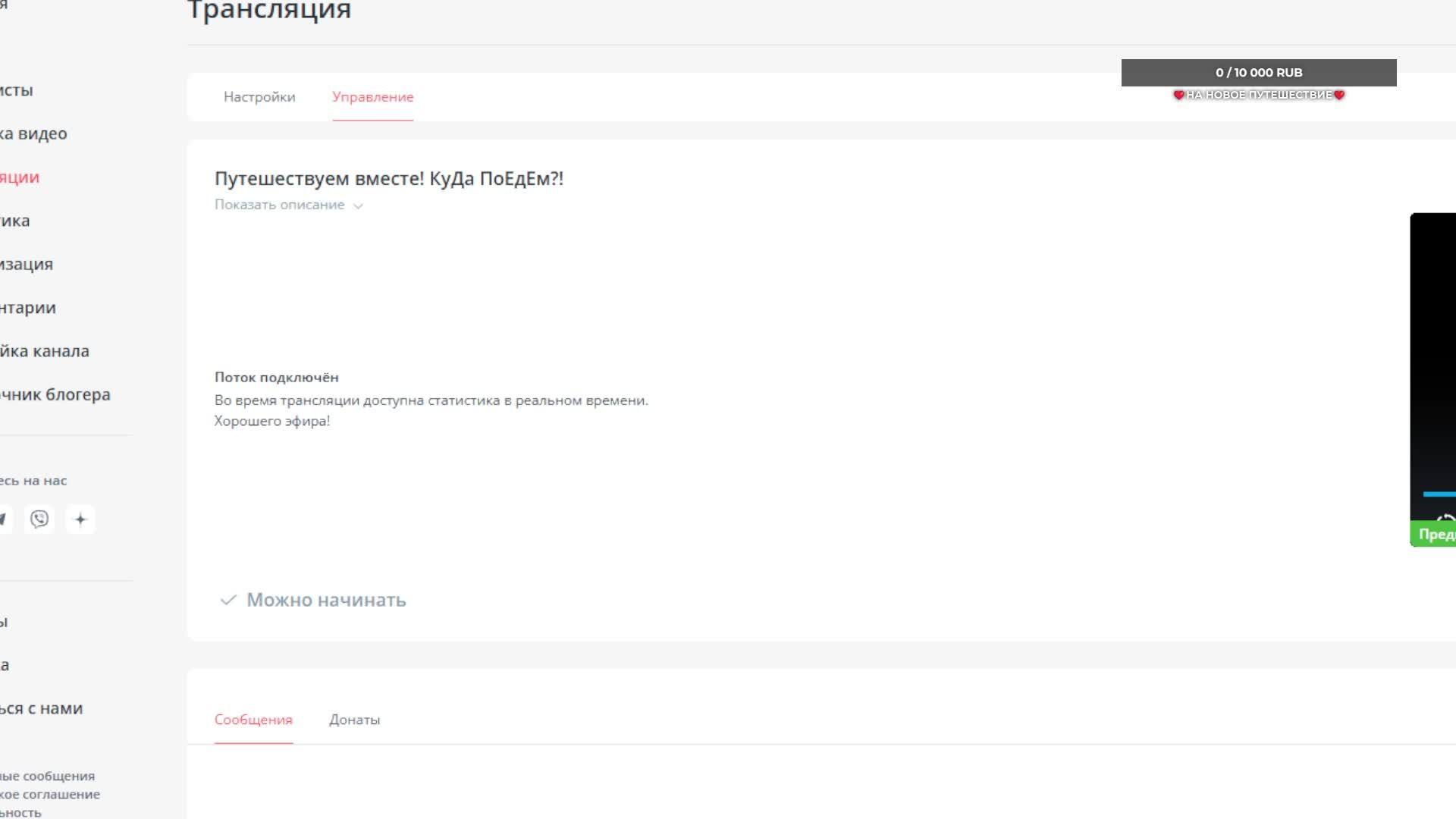Open блогера handbook sidebar link
This screenshot has width=1456, height=819.
[x=56, y=394]
